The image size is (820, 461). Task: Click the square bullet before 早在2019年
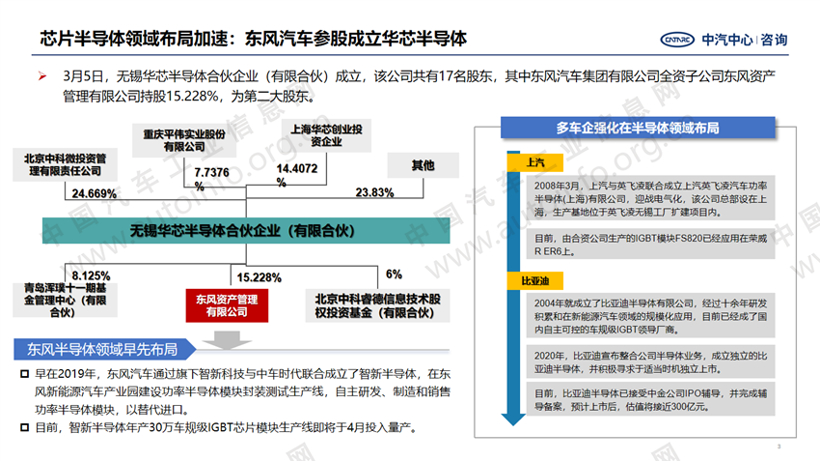click(x=26, y=374)
